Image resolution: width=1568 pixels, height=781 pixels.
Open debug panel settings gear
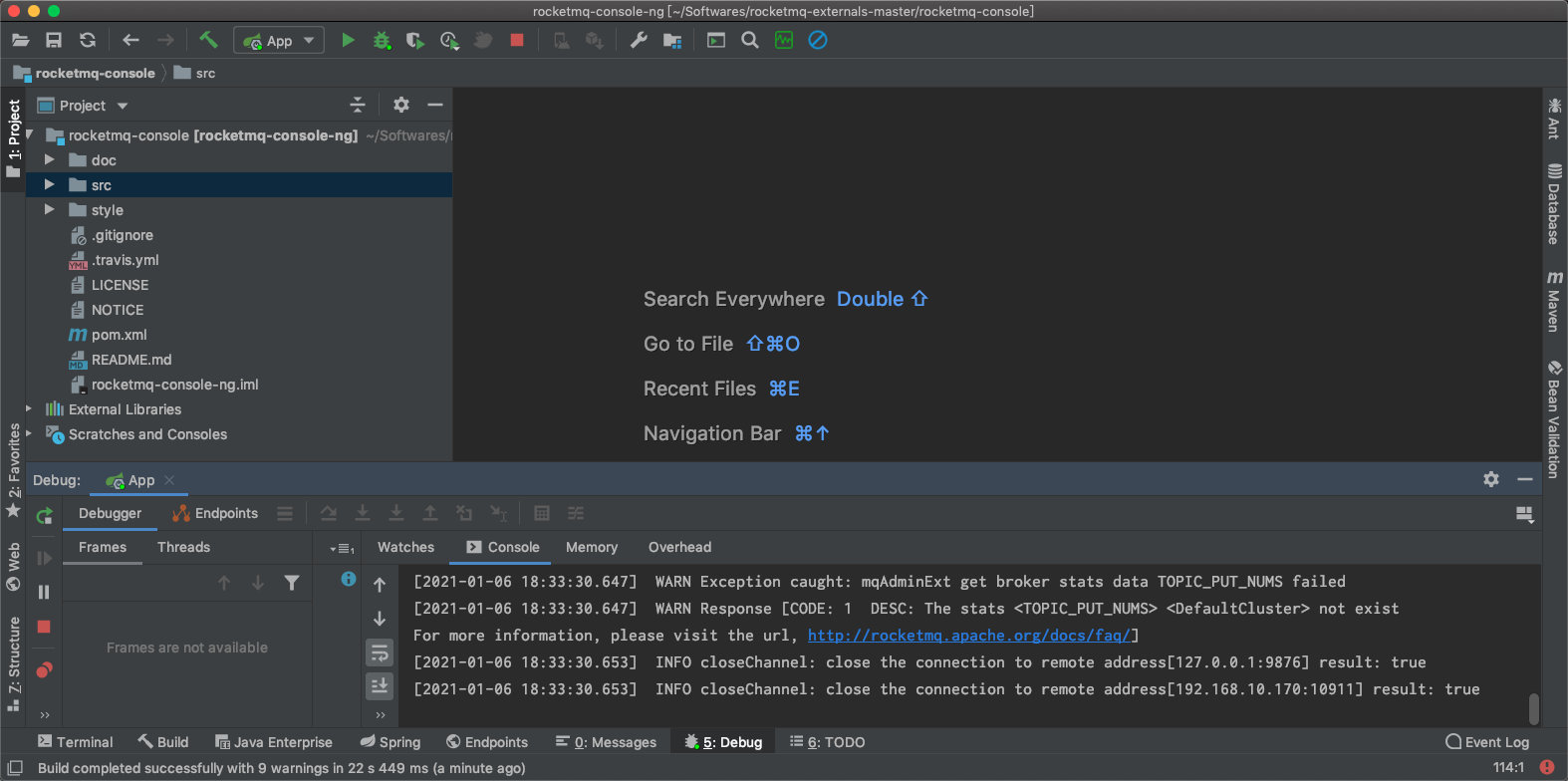tap(1491, 479)
